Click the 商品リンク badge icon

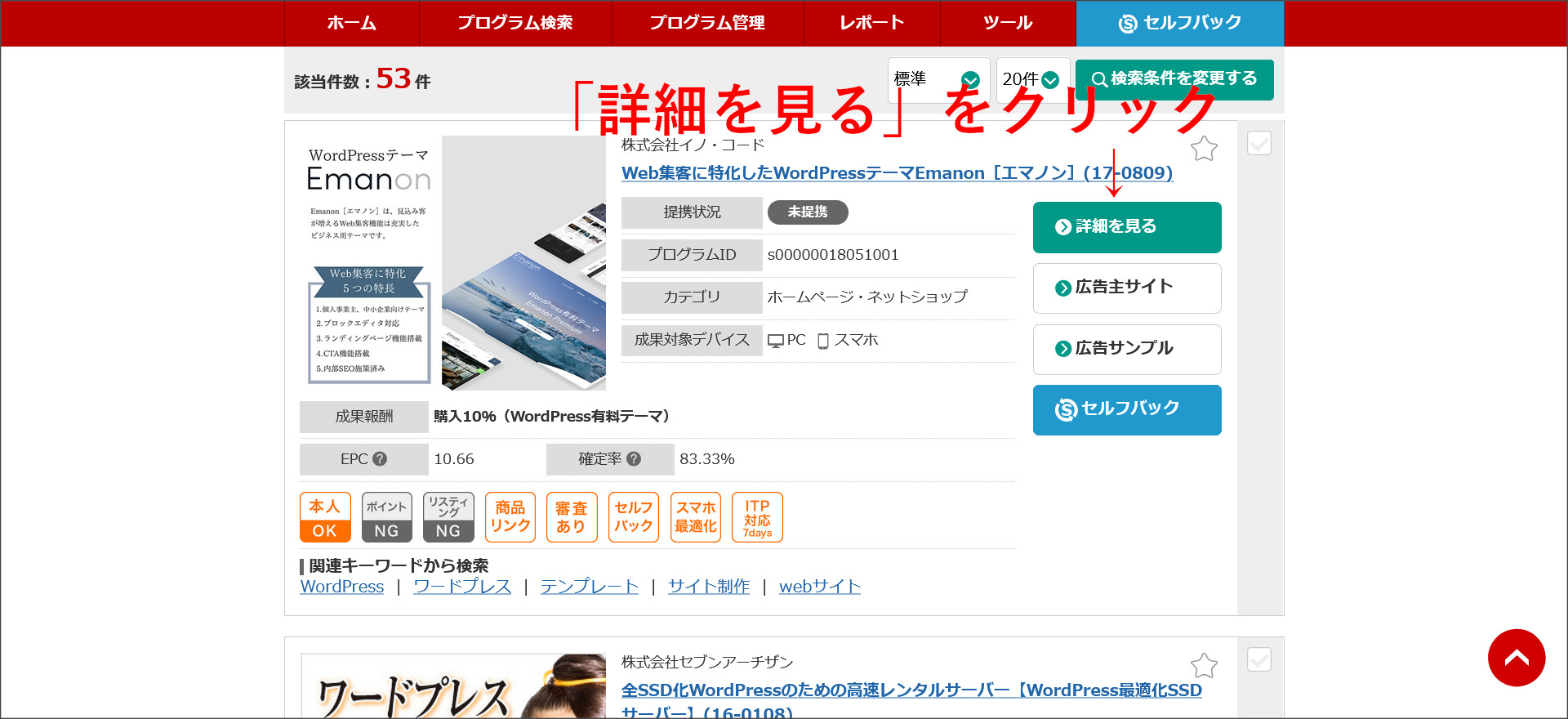pos(510,517)
